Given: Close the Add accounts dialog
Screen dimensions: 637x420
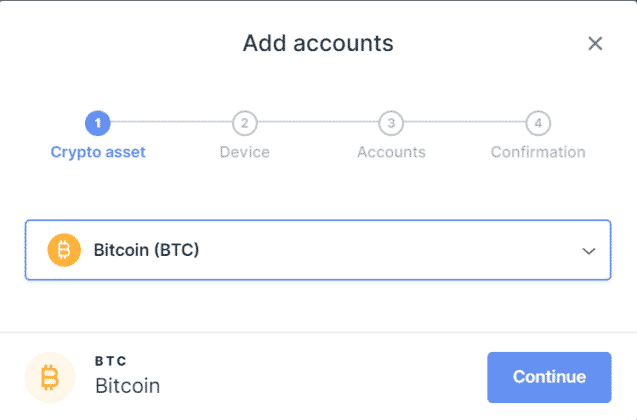Looking at the screenshot, I should click(595, 43).
